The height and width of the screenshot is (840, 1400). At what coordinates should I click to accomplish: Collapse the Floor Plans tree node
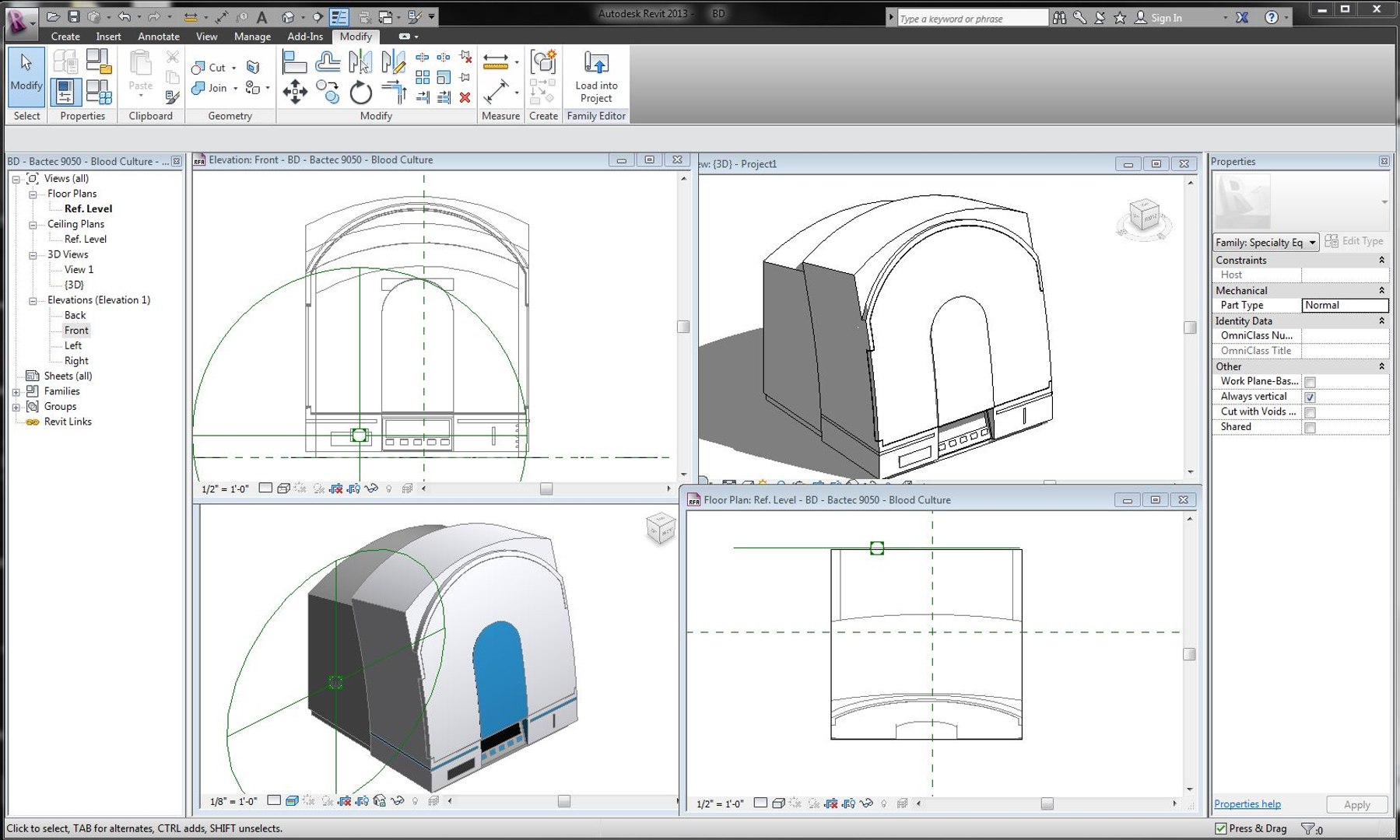tap(33, 194)
